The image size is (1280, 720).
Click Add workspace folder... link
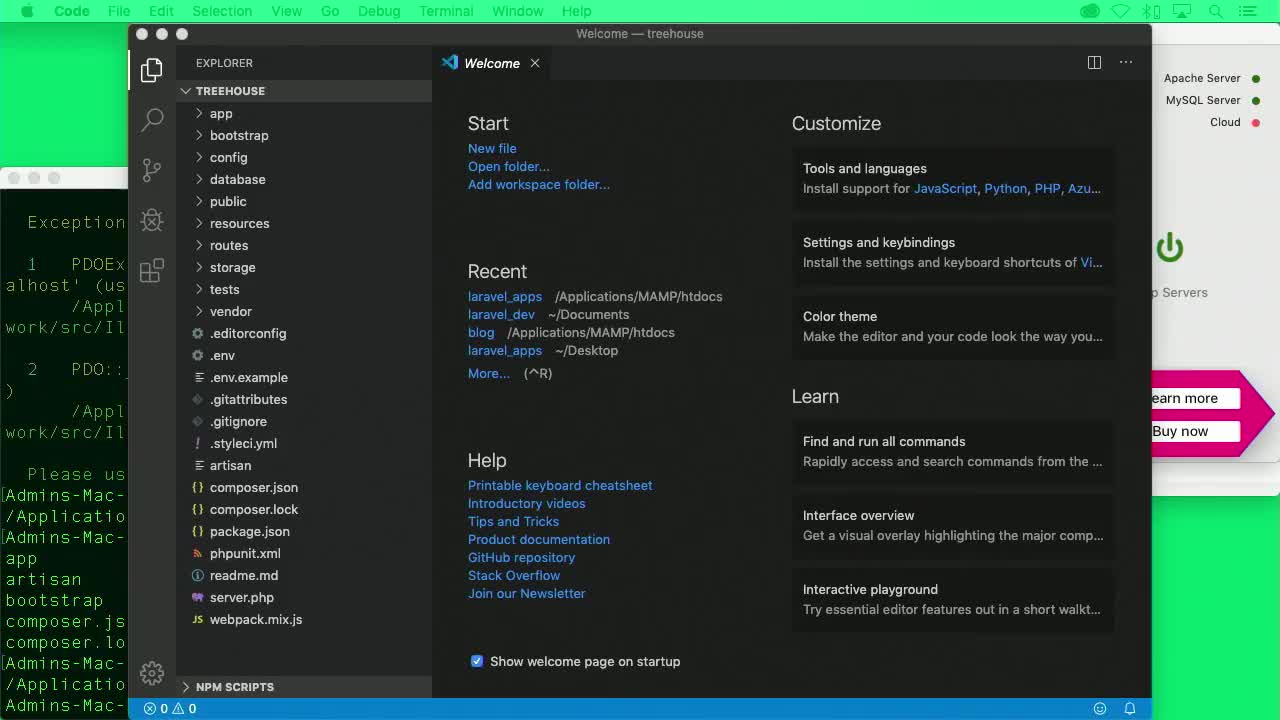[x=539, y=184]
